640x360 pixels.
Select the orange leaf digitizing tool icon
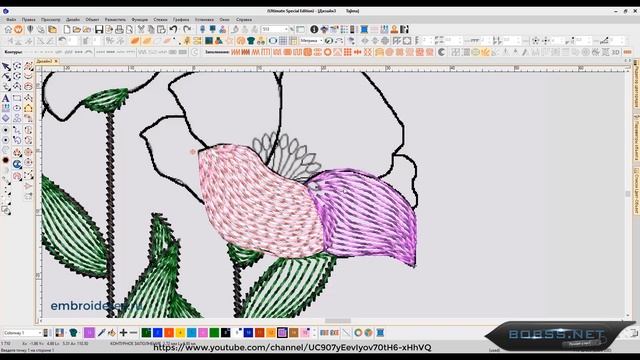(x=135, y=41)
